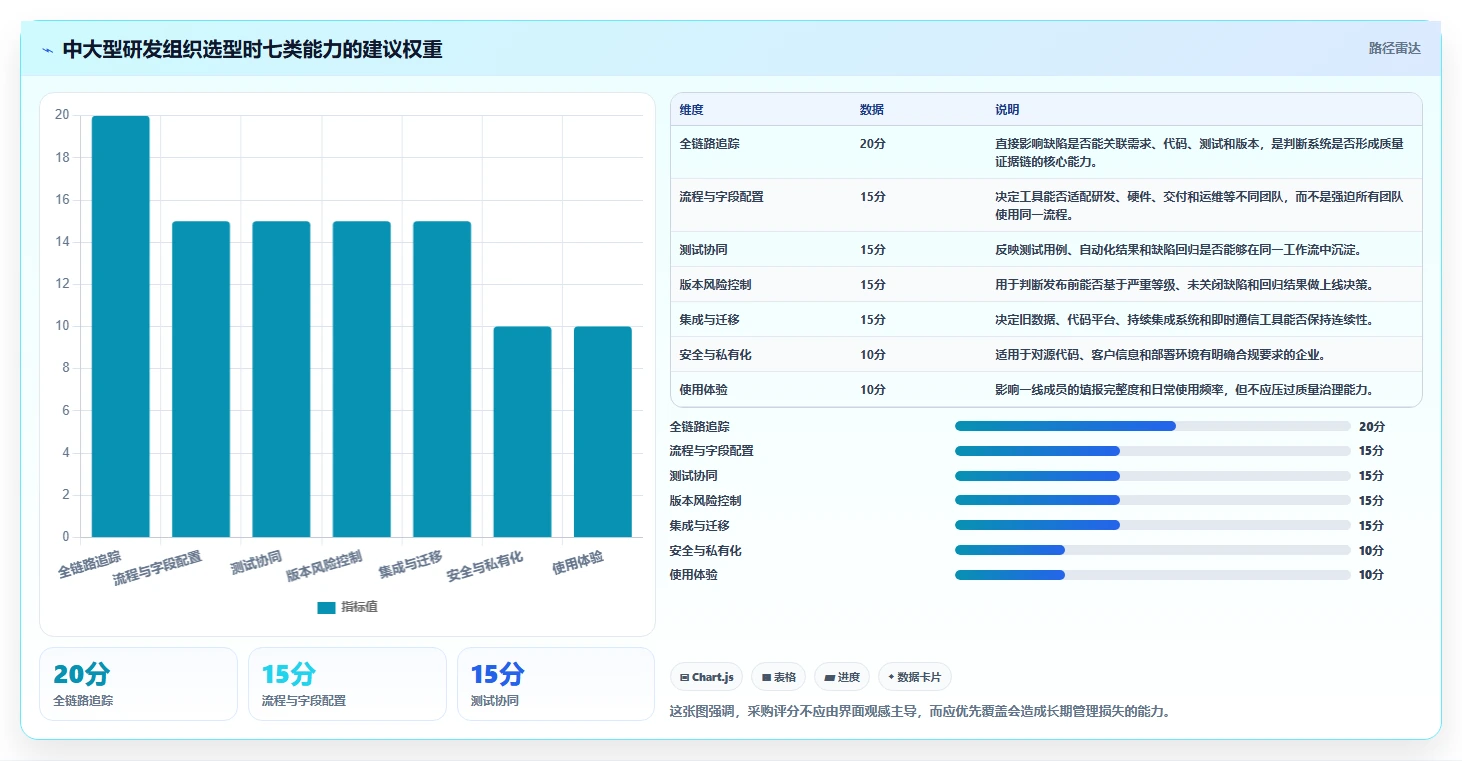Click the 数据 column header

point(871,110)
